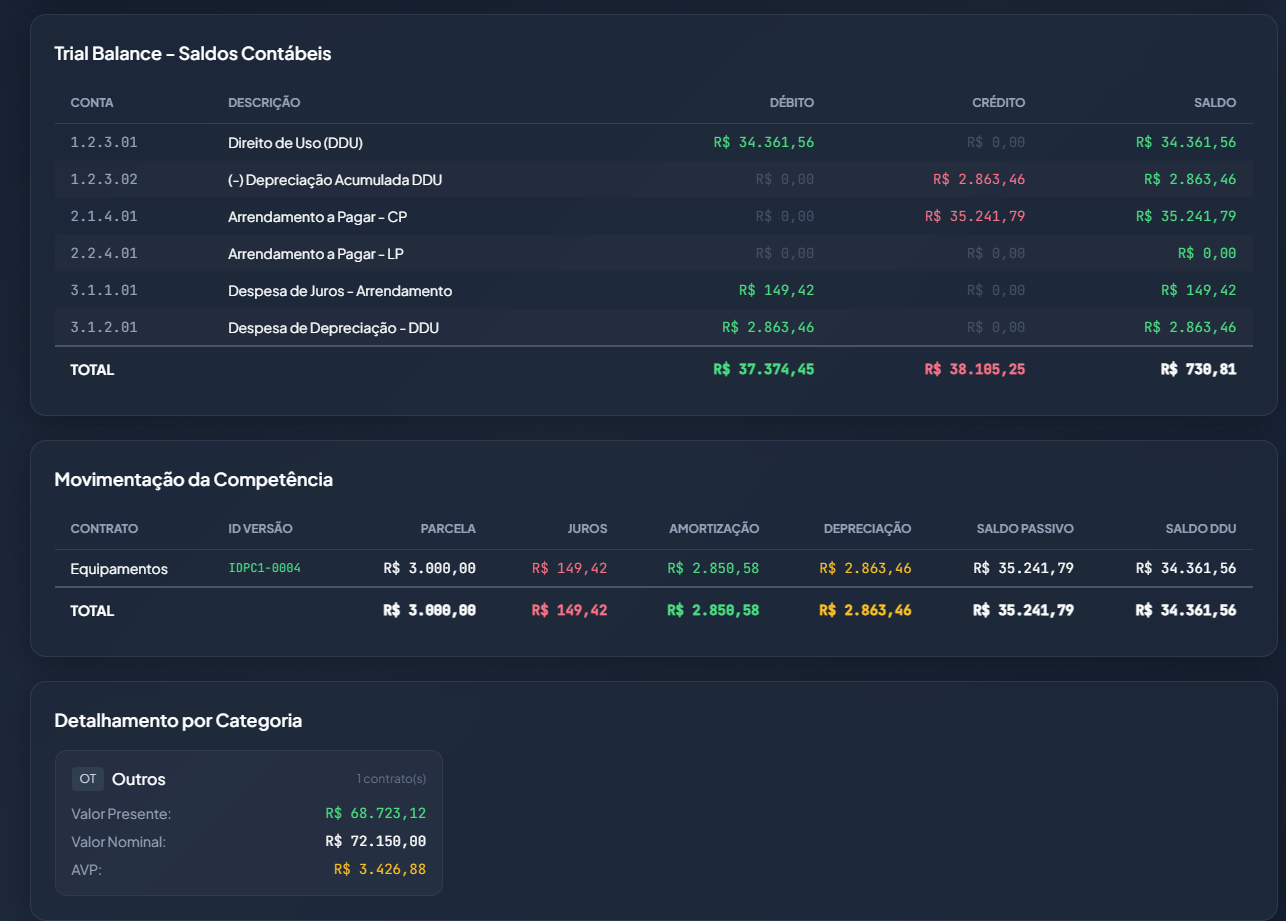Screen dimensions: 1286x921
Task: Click the total credit value R$ 38.105,25
Action: (975, 369)
